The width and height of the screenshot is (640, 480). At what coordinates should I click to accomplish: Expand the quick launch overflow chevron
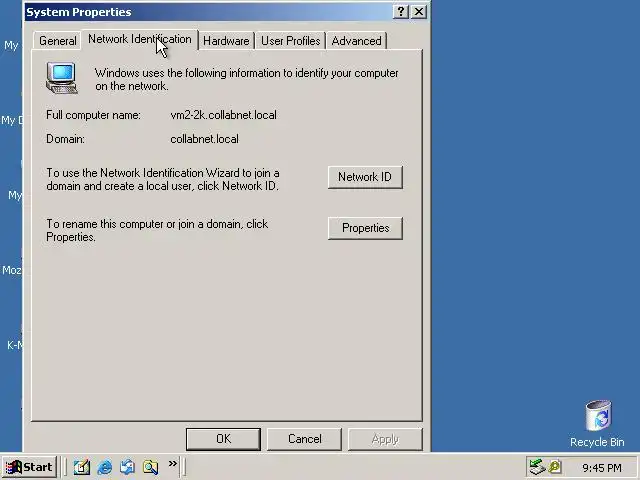point(173,463)
